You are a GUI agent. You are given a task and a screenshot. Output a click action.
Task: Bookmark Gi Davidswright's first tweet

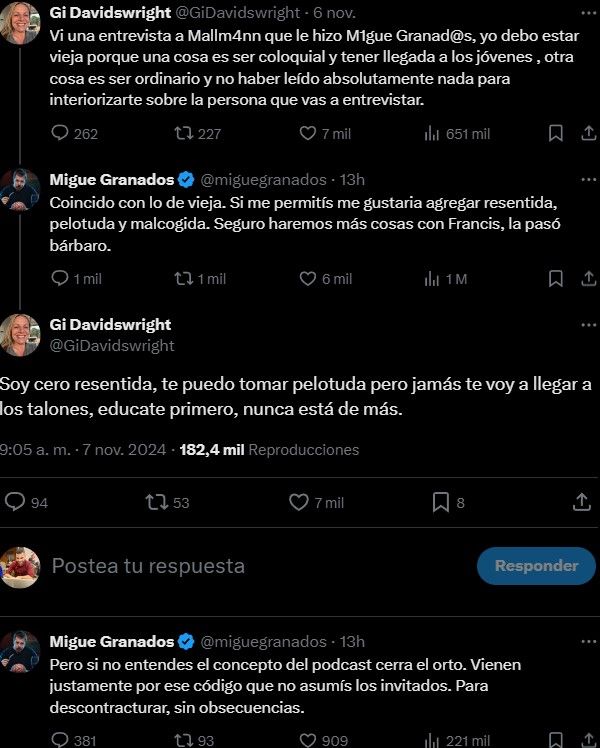click(556, 134)
